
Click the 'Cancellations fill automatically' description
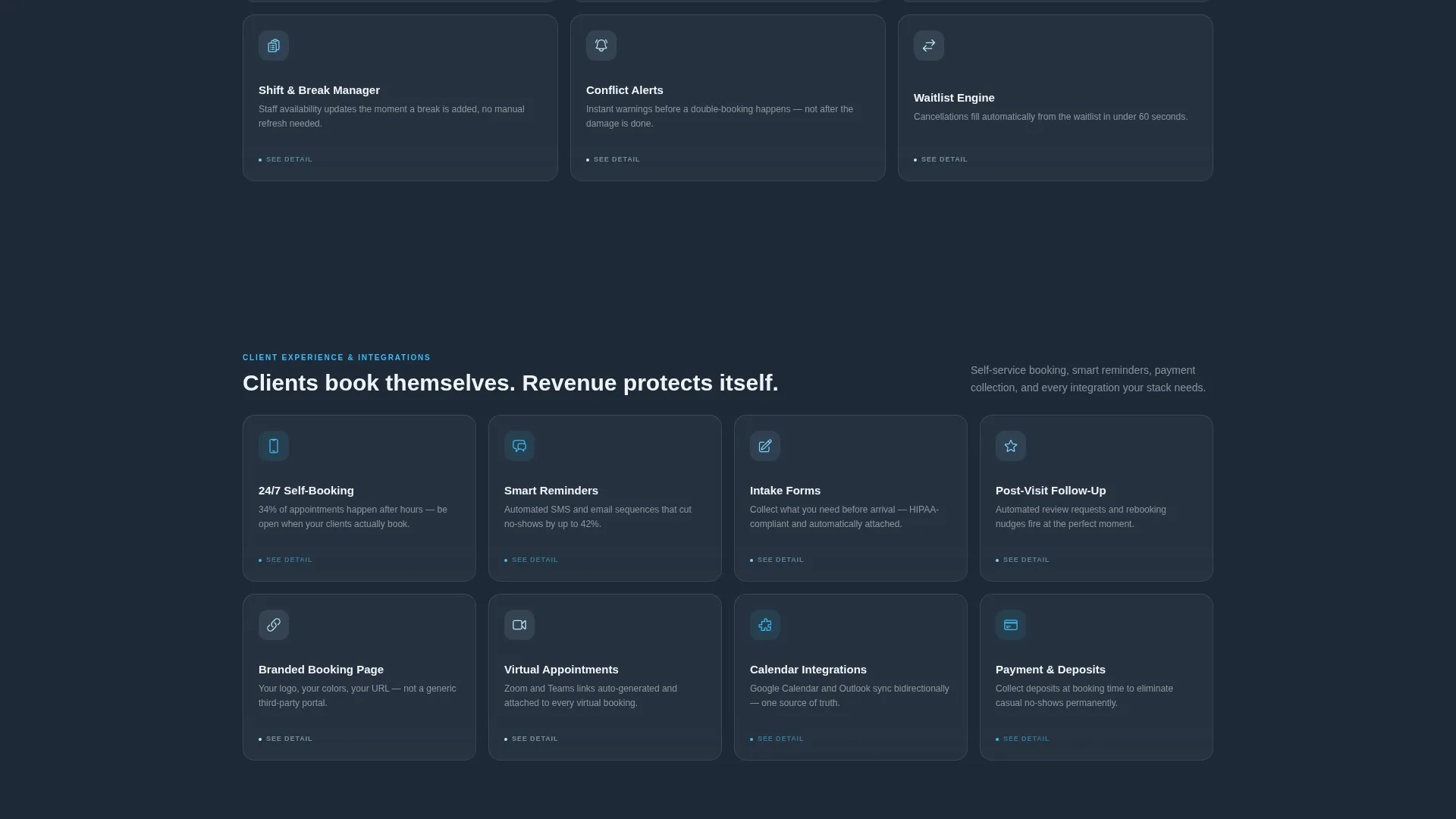coord(1050,117)
